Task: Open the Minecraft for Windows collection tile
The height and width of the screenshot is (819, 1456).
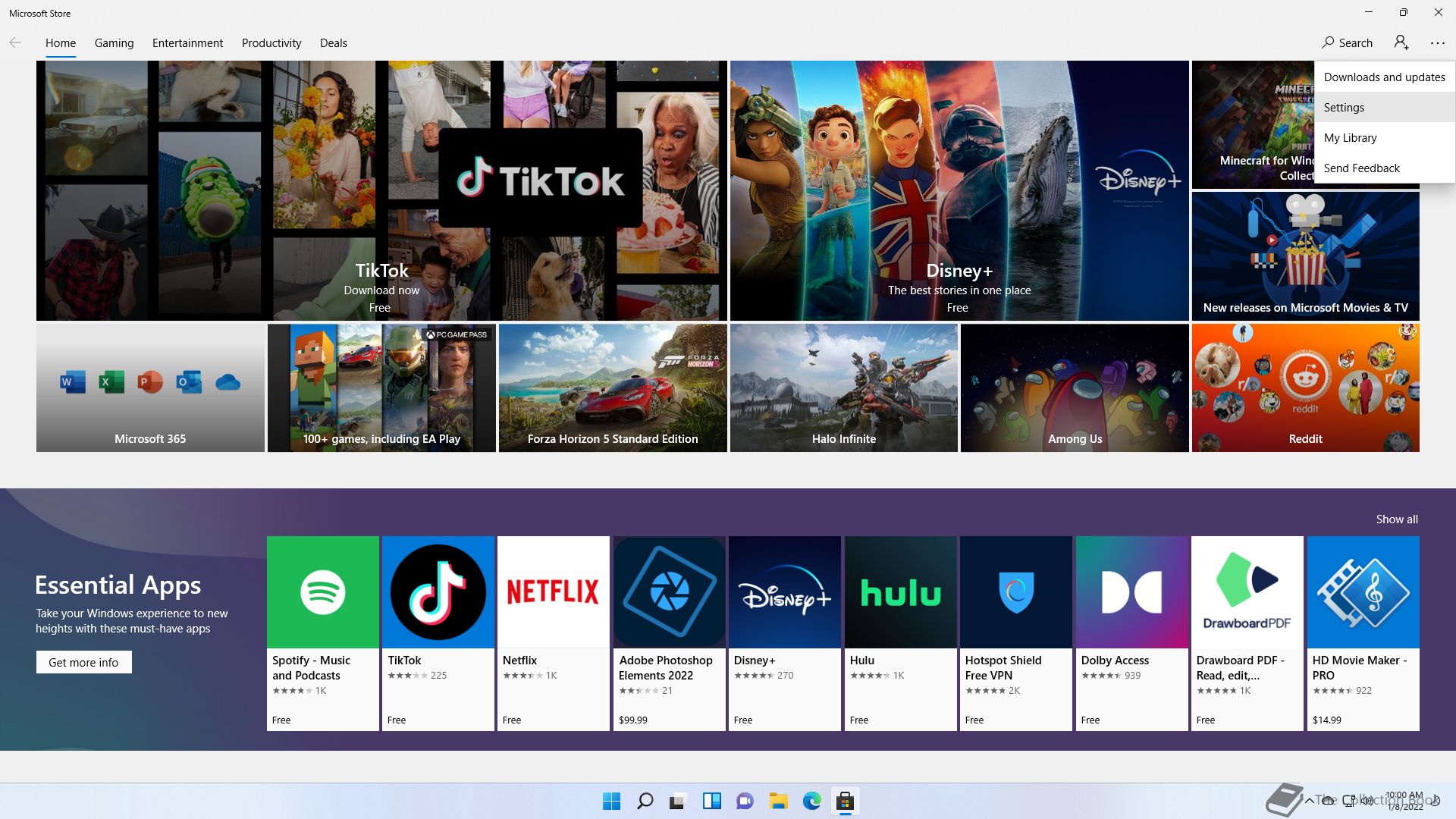Action: click(1253, 124)
